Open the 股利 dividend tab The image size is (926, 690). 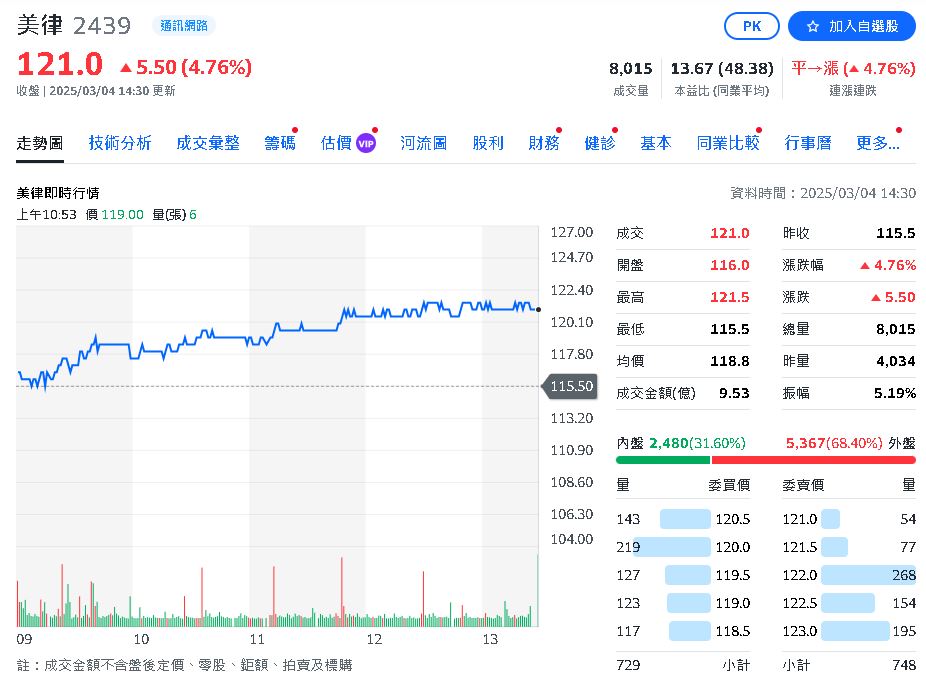(x=488, y=143)
